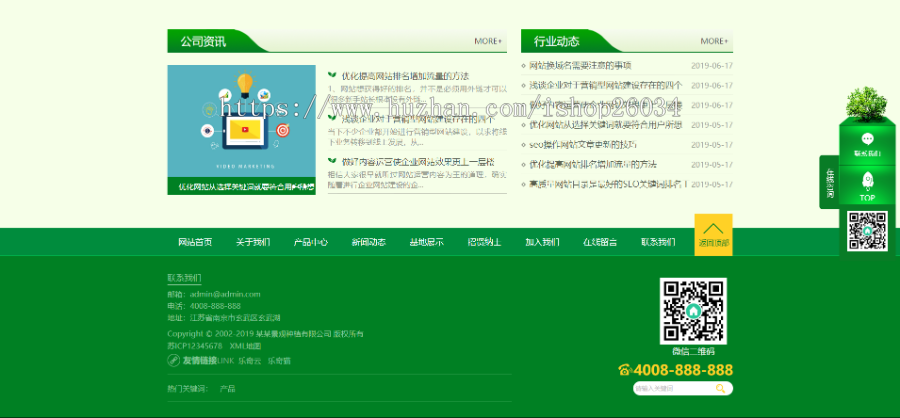This screenshot has height=418, width=900.
Task: Click the hot keyword 产品
Action: tap(227, 389)
